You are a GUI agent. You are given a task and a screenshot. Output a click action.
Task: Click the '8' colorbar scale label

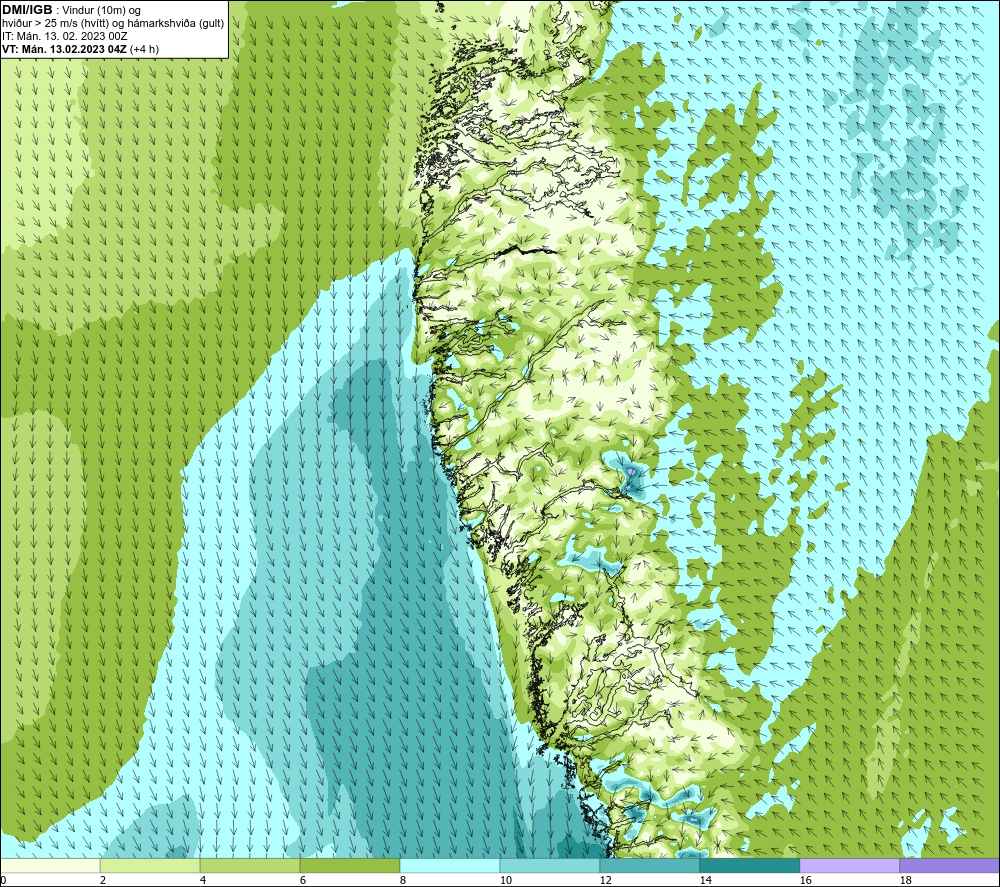pos(402,880)
